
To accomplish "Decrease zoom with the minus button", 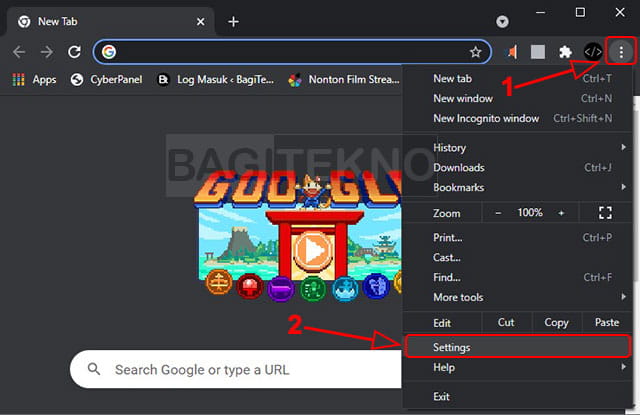I will point(498,213).
